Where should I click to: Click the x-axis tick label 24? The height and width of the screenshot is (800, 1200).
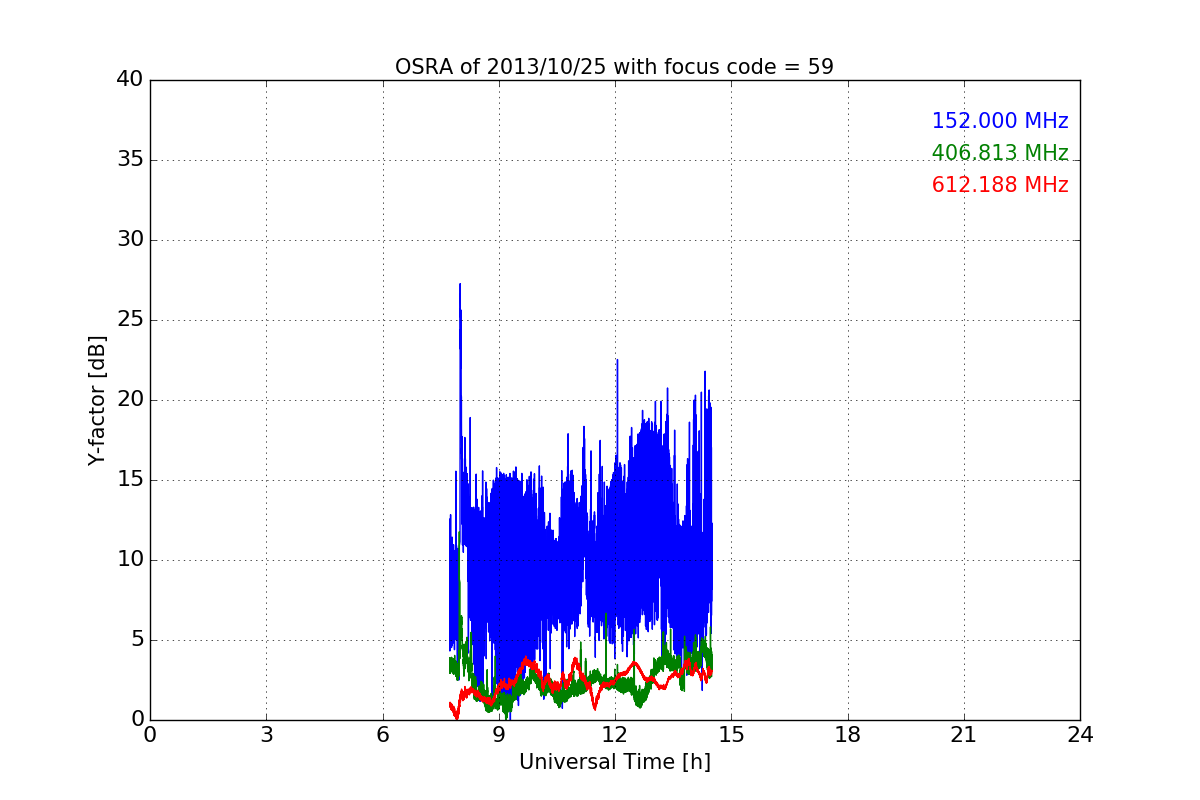pyautogui.click(x=1080, y=735)
